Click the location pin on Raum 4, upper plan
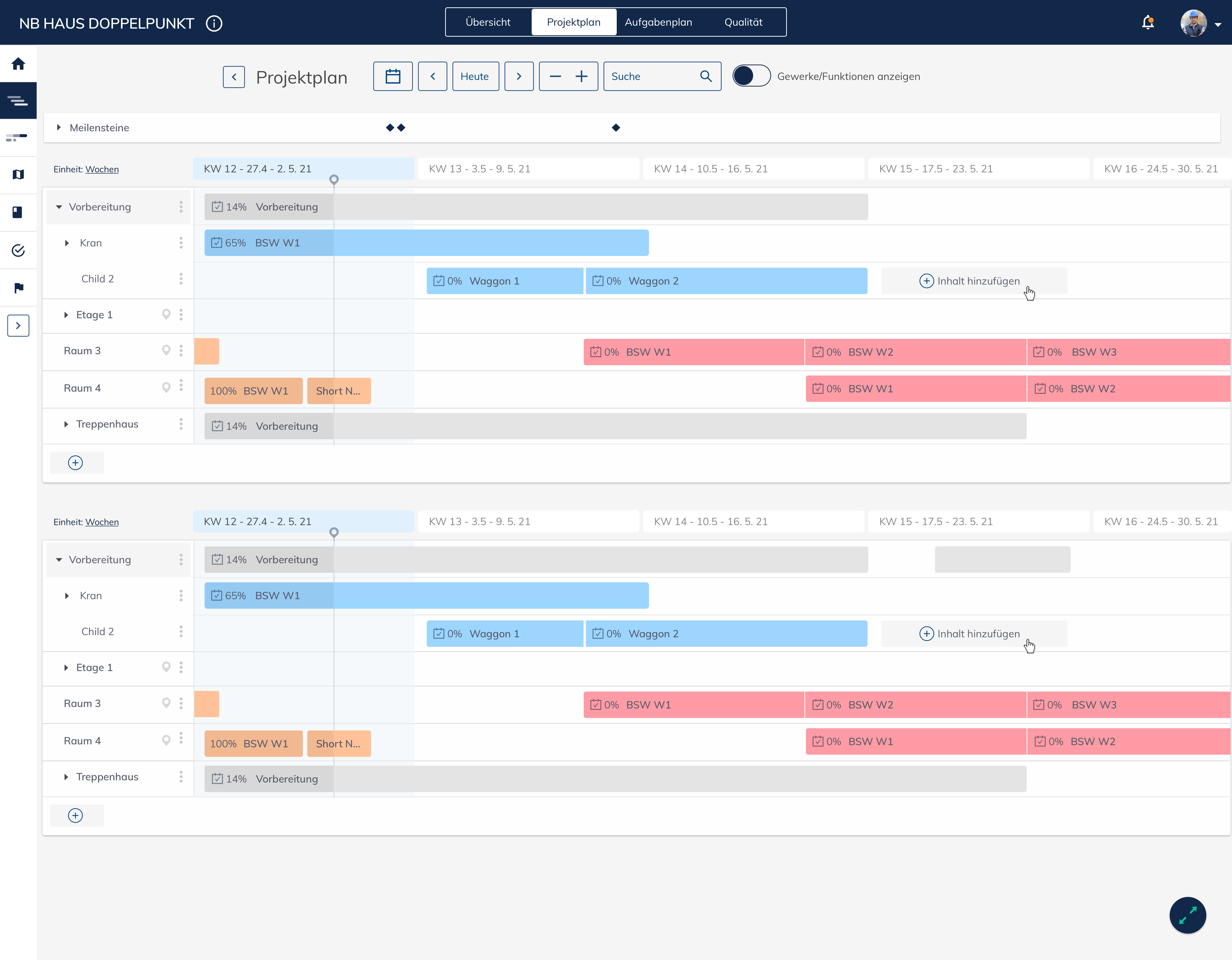This screenshot has height=960, width=1232. point(166,387)
